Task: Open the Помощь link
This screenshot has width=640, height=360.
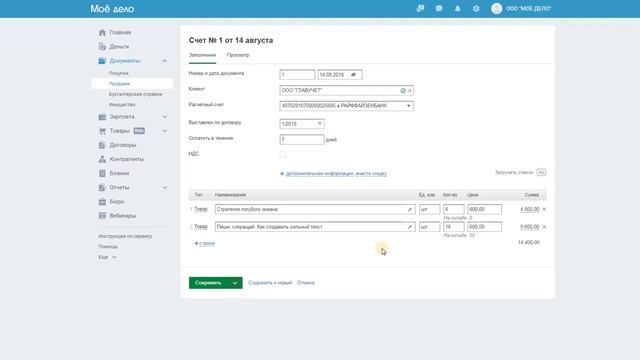Action: tap(108, 247)
